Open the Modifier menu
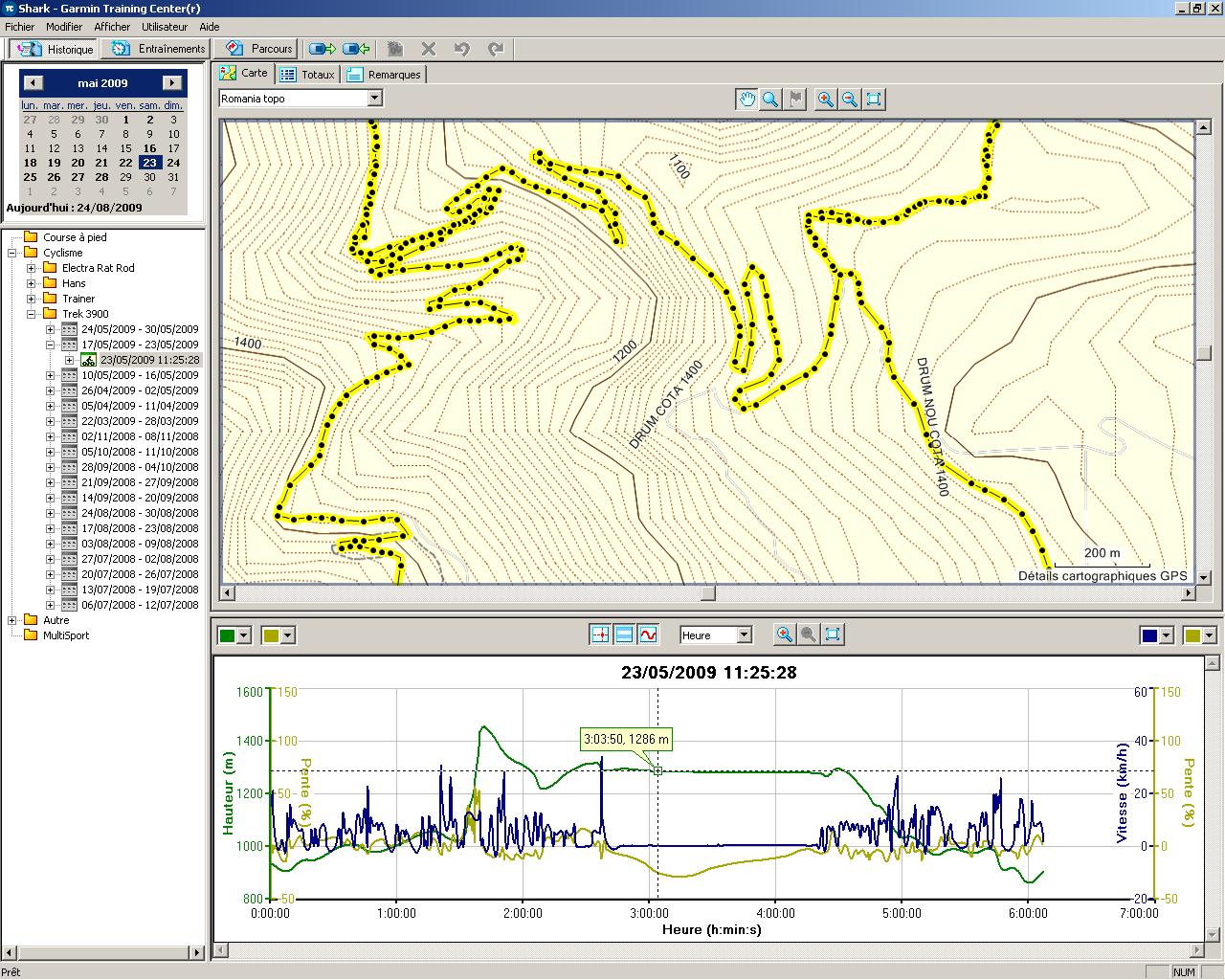This screenshot has height=980, width=1225. click(64, 27)
